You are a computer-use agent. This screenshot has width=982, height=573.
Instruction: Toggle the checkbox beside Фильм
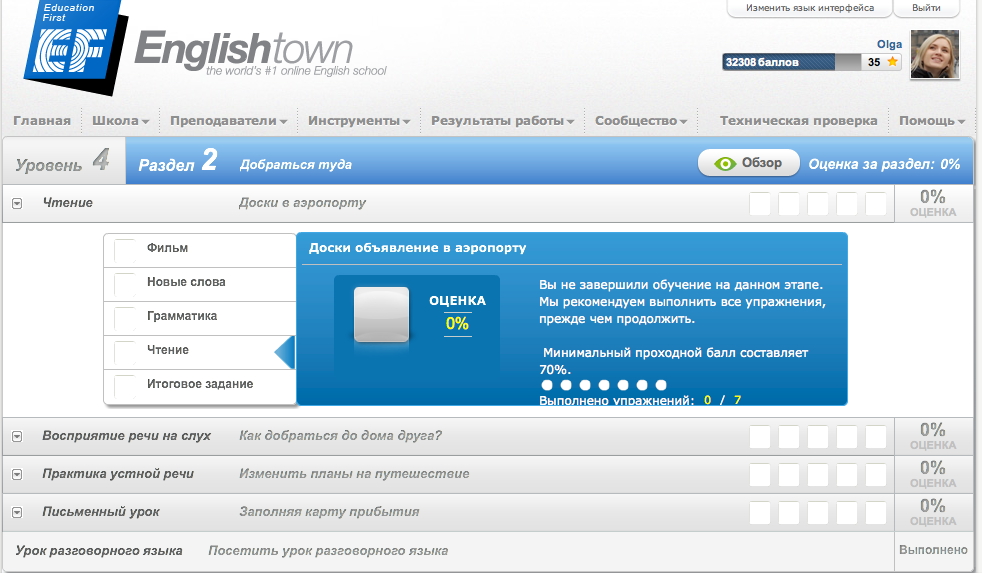click(125, 250)
